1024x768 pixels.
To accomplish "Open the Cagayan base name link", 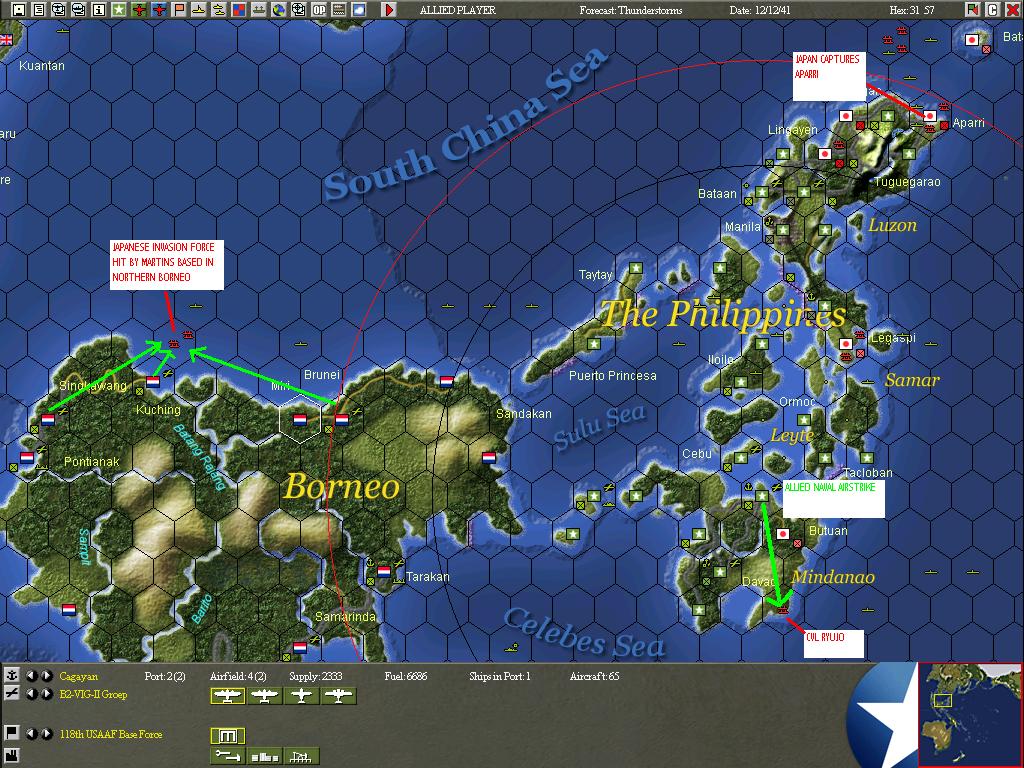I will 78,676.
